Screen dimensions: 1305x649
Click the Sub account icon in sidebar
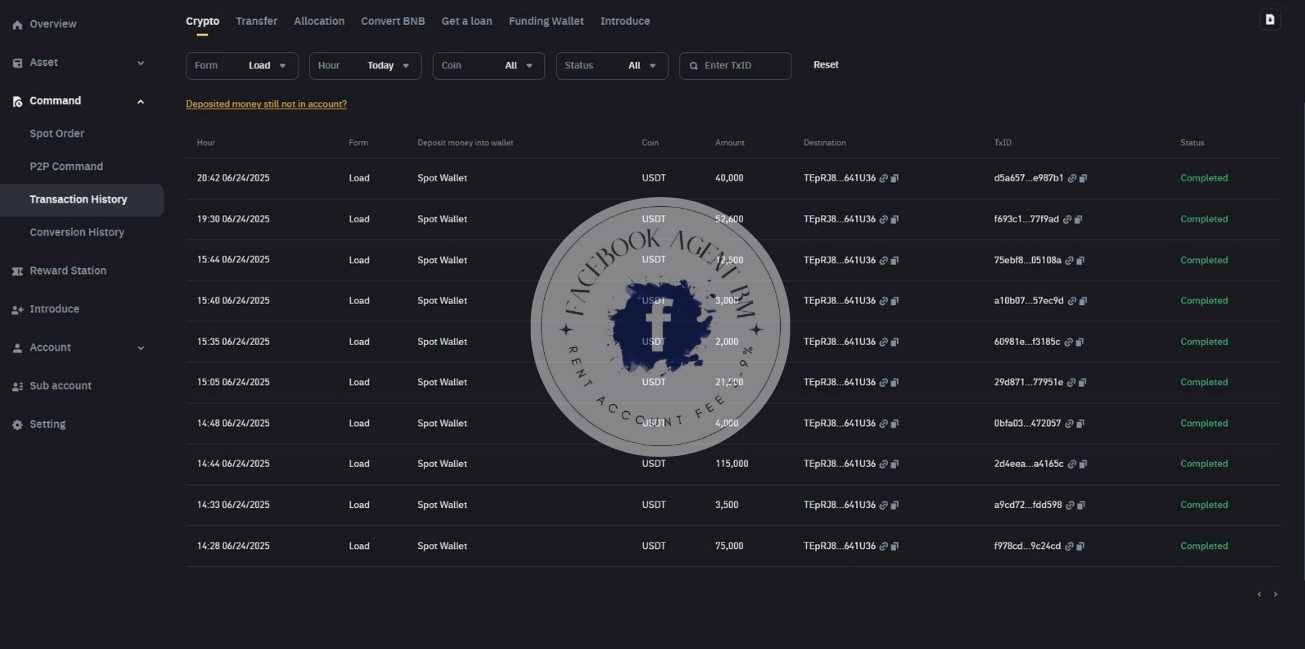point(17,386)
